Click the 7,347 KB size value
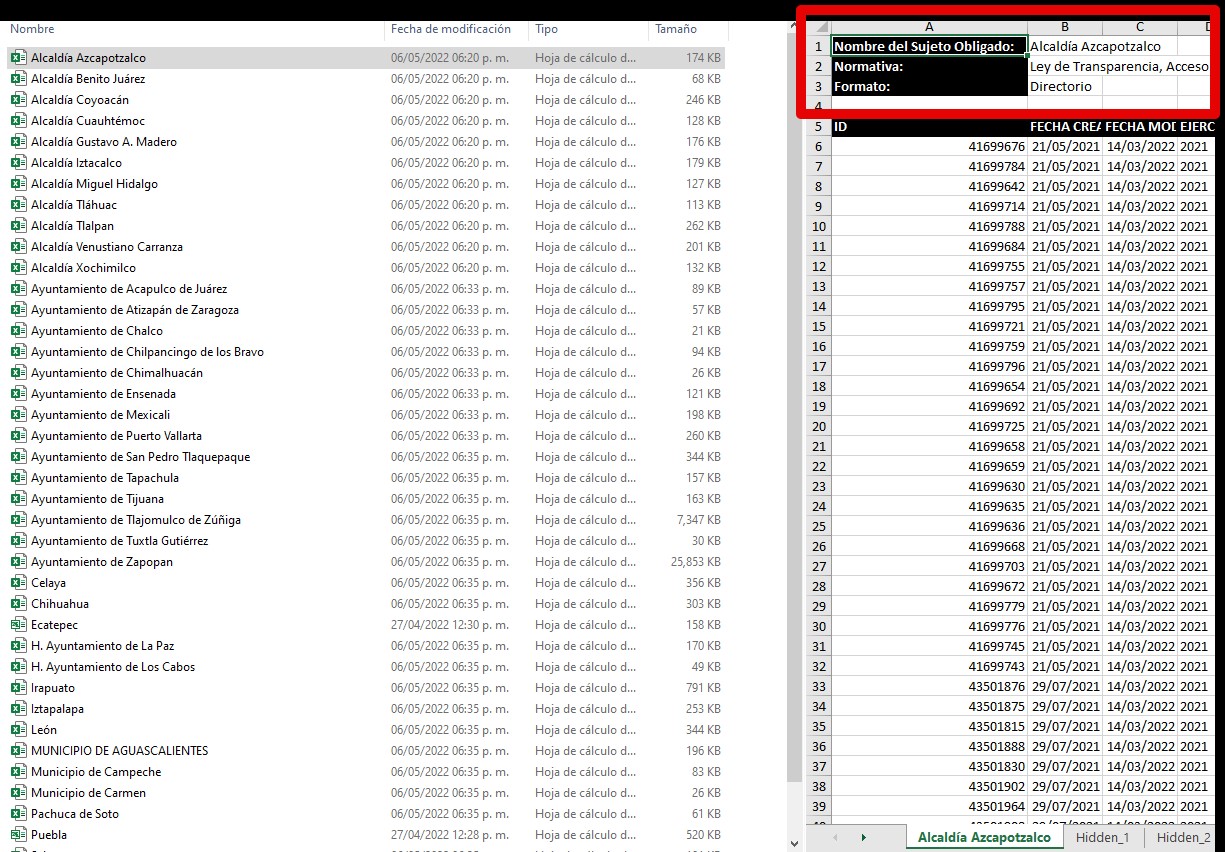 click(x=698, y=520)
